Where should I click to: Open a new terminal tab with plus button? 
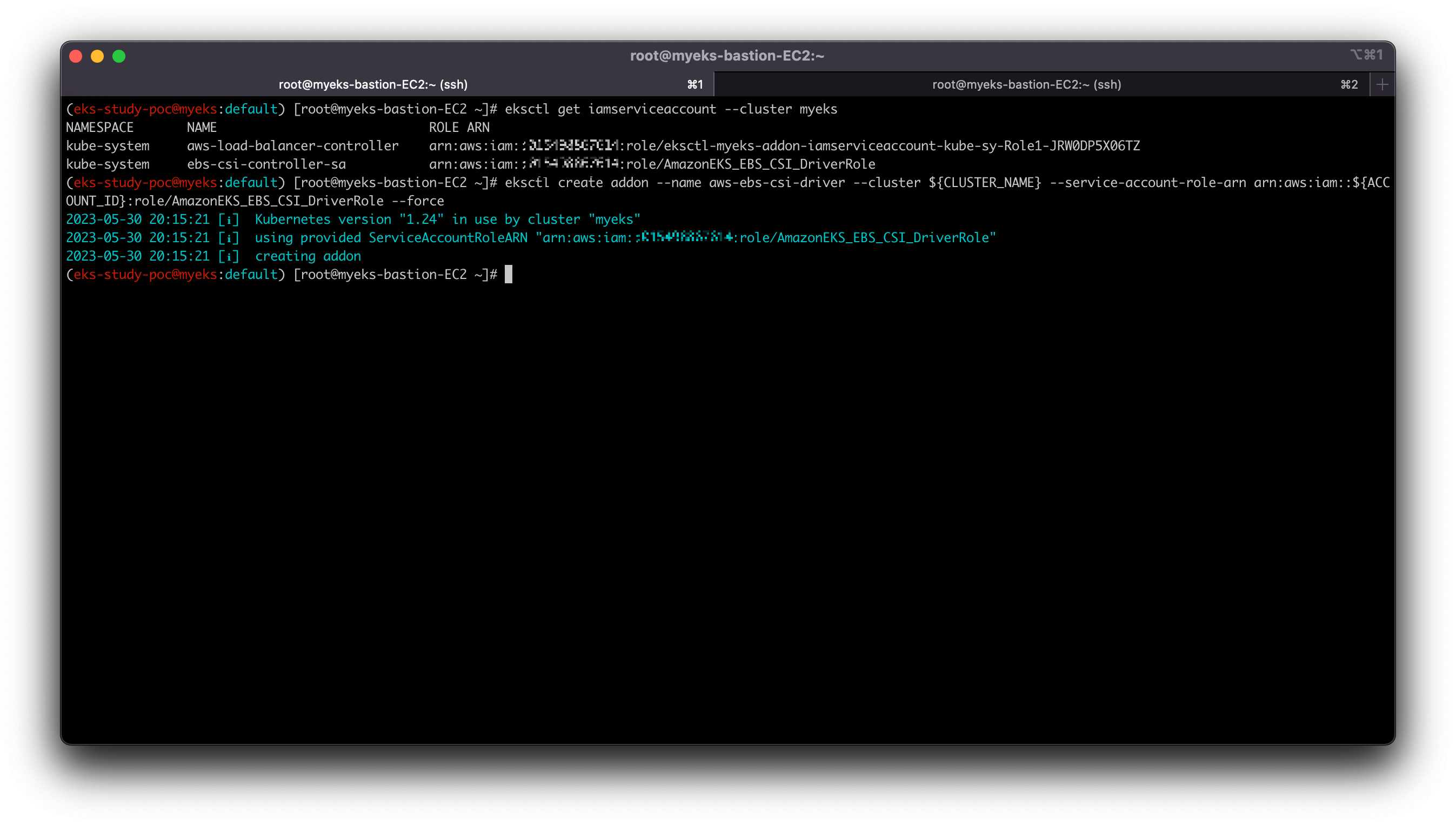pos(1382,84)
